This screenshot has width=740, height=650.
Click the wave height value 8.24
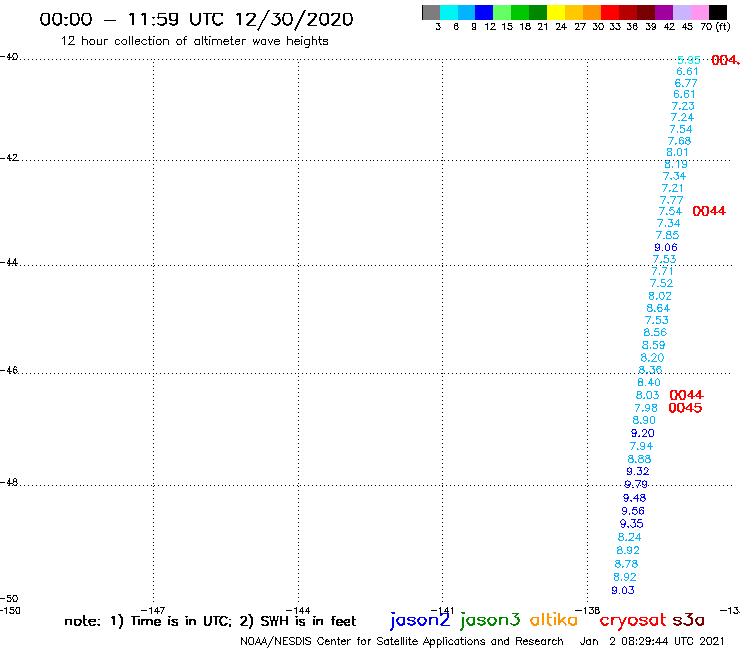630,537
